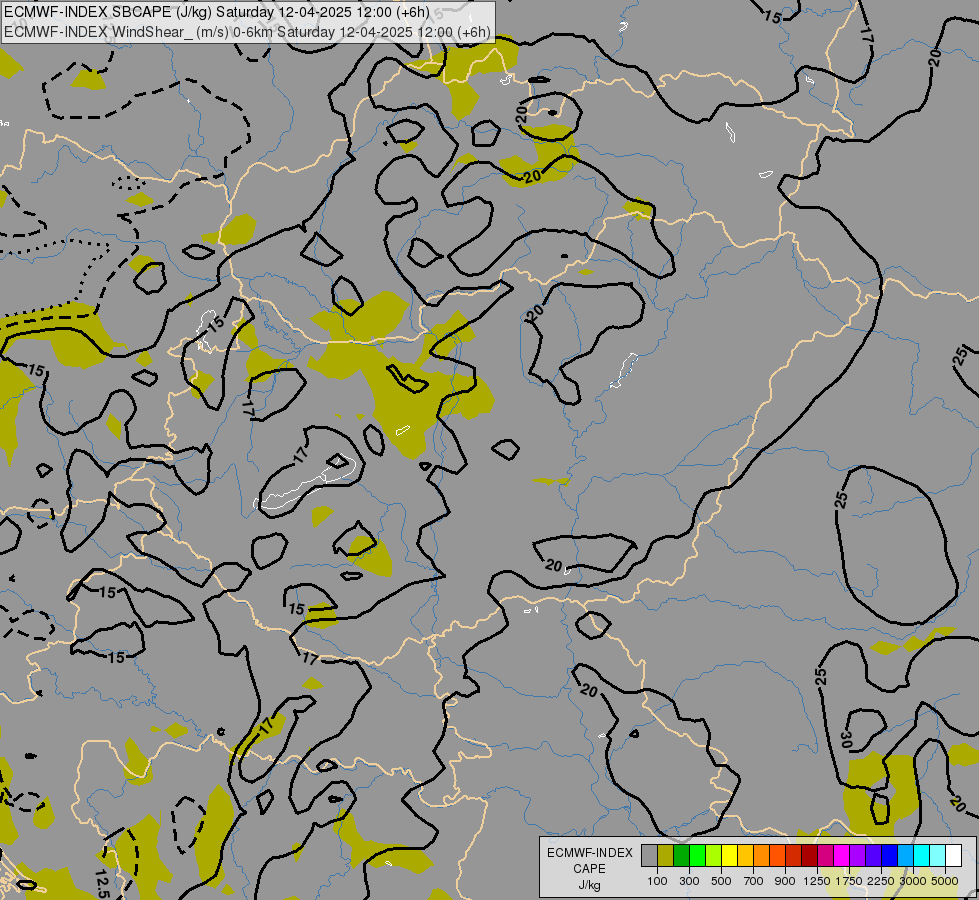Select the dark red swatch left of the 1250 tick
Screen dimensions: 979x900
click(810, 856)
